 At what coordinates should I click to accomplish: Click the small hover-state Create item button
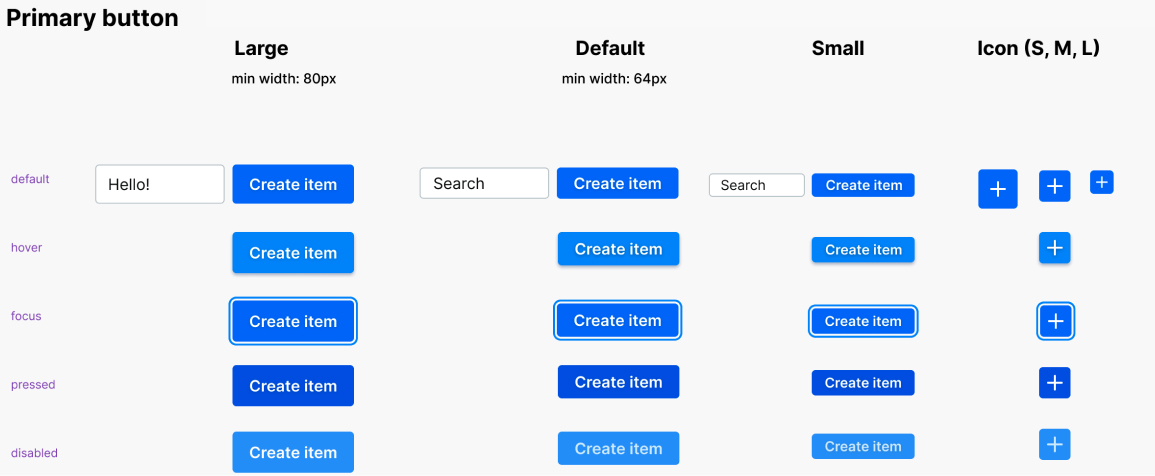tap(863, 250)
